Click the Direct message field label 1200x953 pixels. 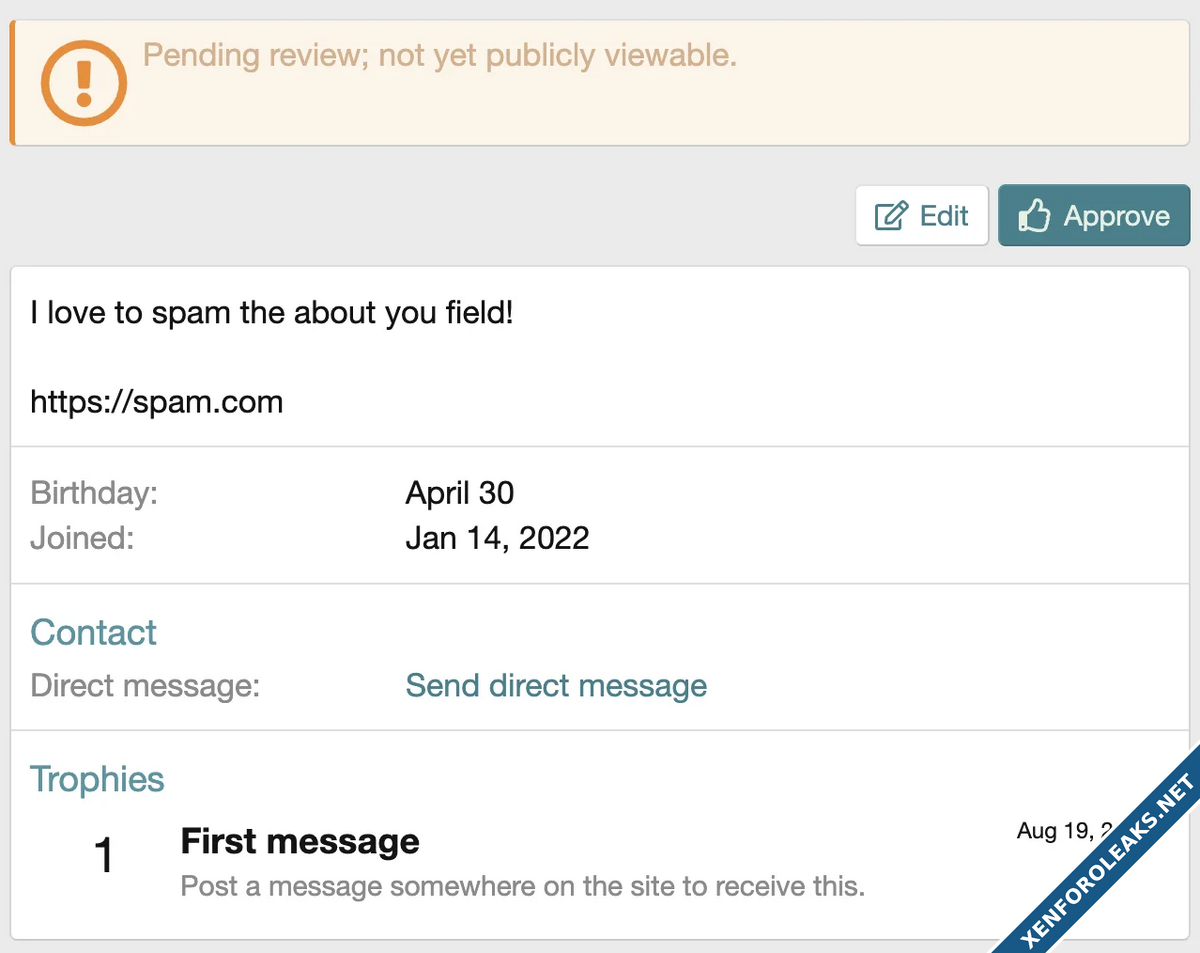pyautogui.click(x=145, y=686)
